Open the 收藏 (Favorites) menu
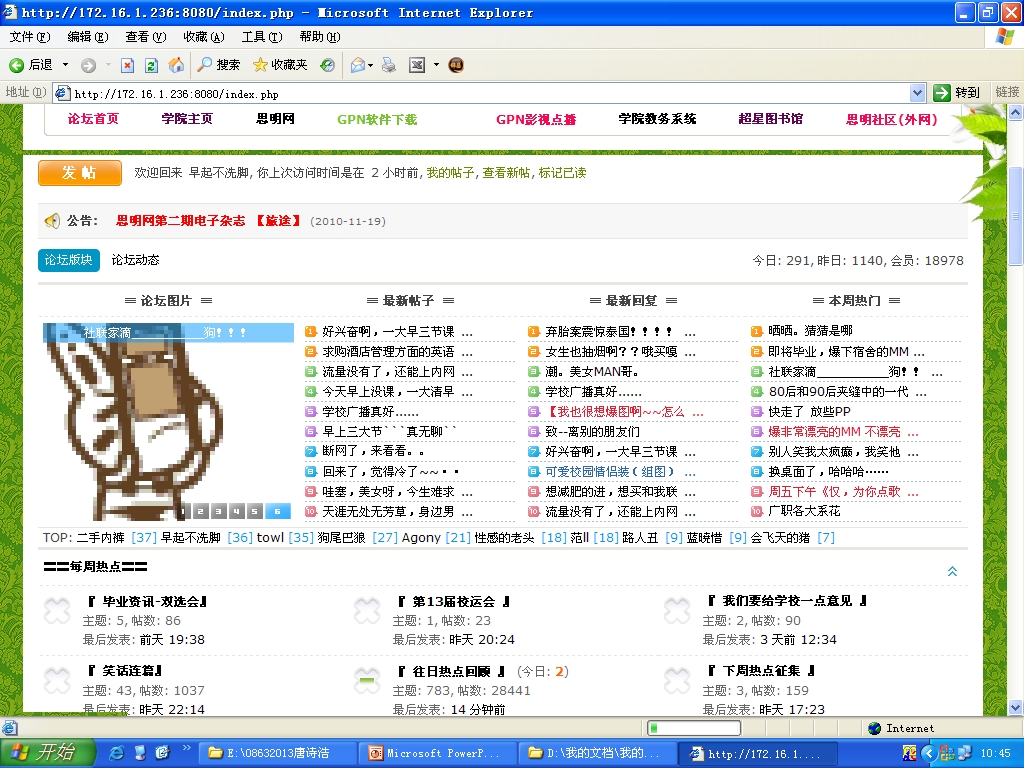 (204, 37)
